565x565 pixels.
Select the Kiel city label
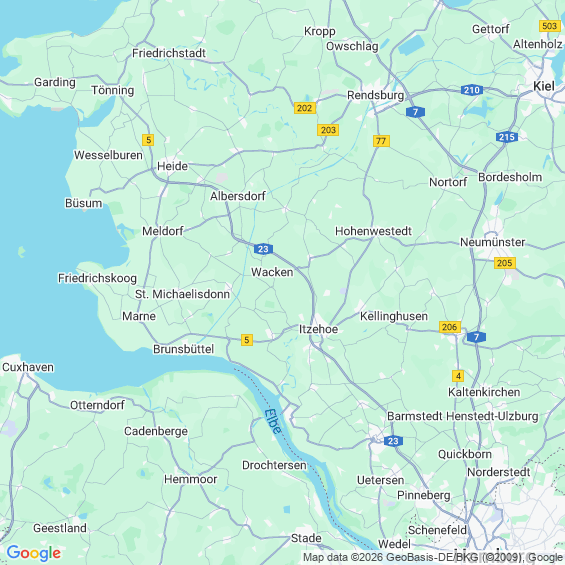[x=544, y=86]
